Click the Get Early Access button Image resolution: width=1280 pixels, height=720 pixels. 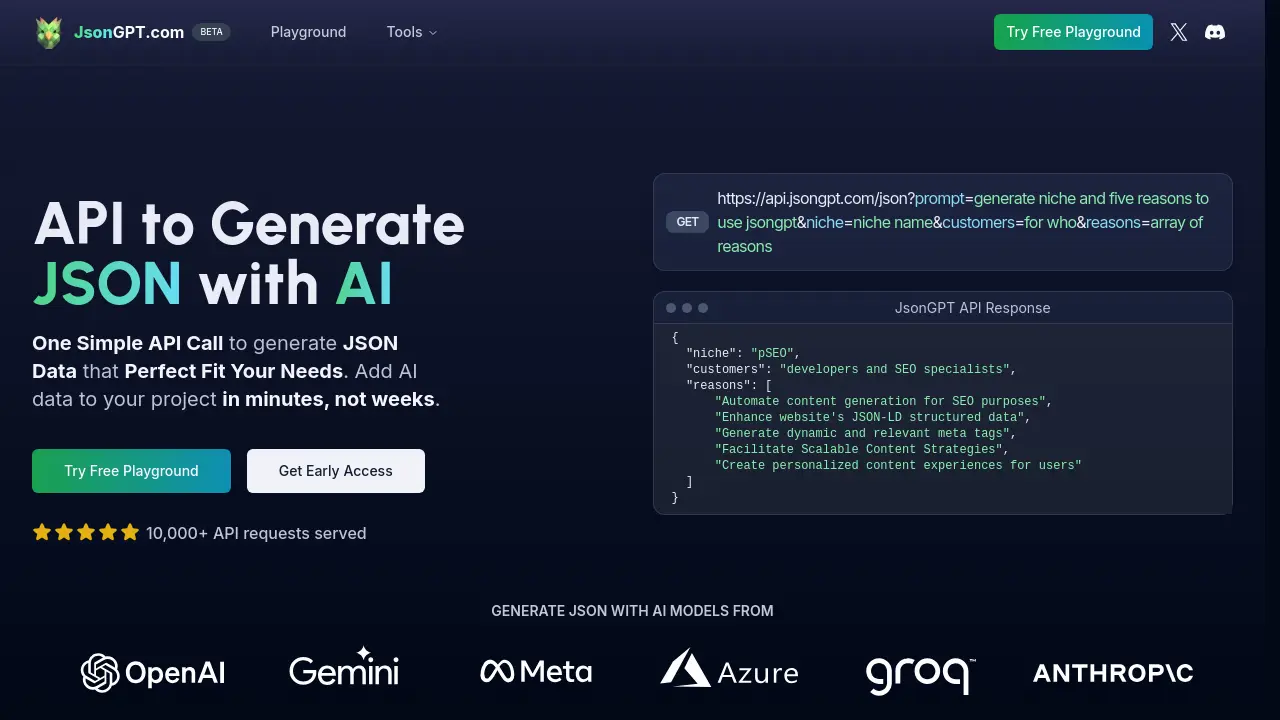[336, 471]
